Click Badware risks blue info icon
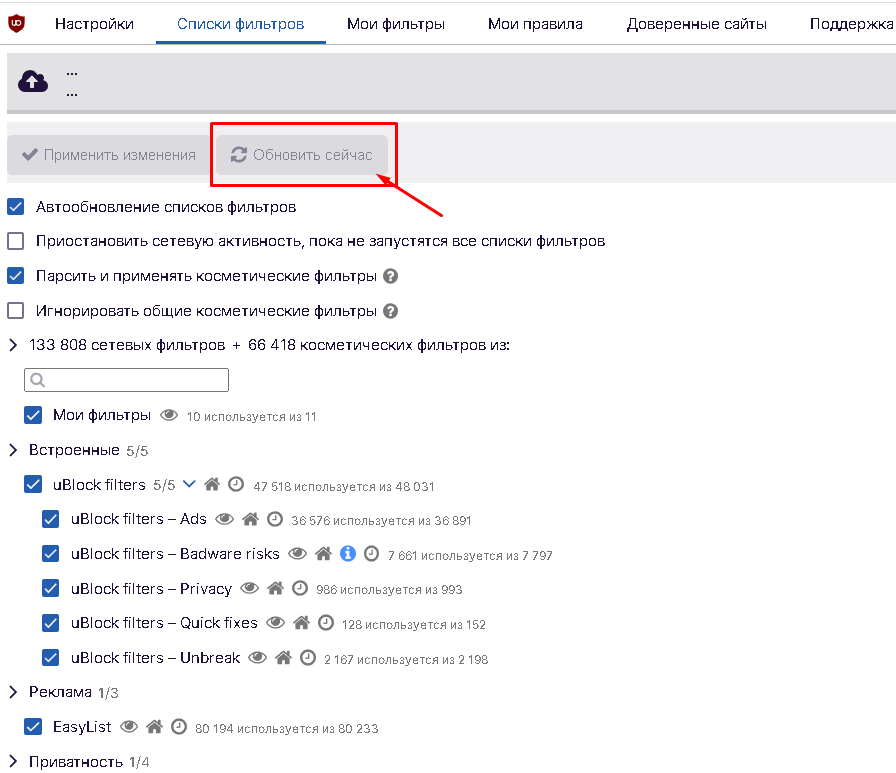This screenshot has width=896, height=773. tap(348, 554)
